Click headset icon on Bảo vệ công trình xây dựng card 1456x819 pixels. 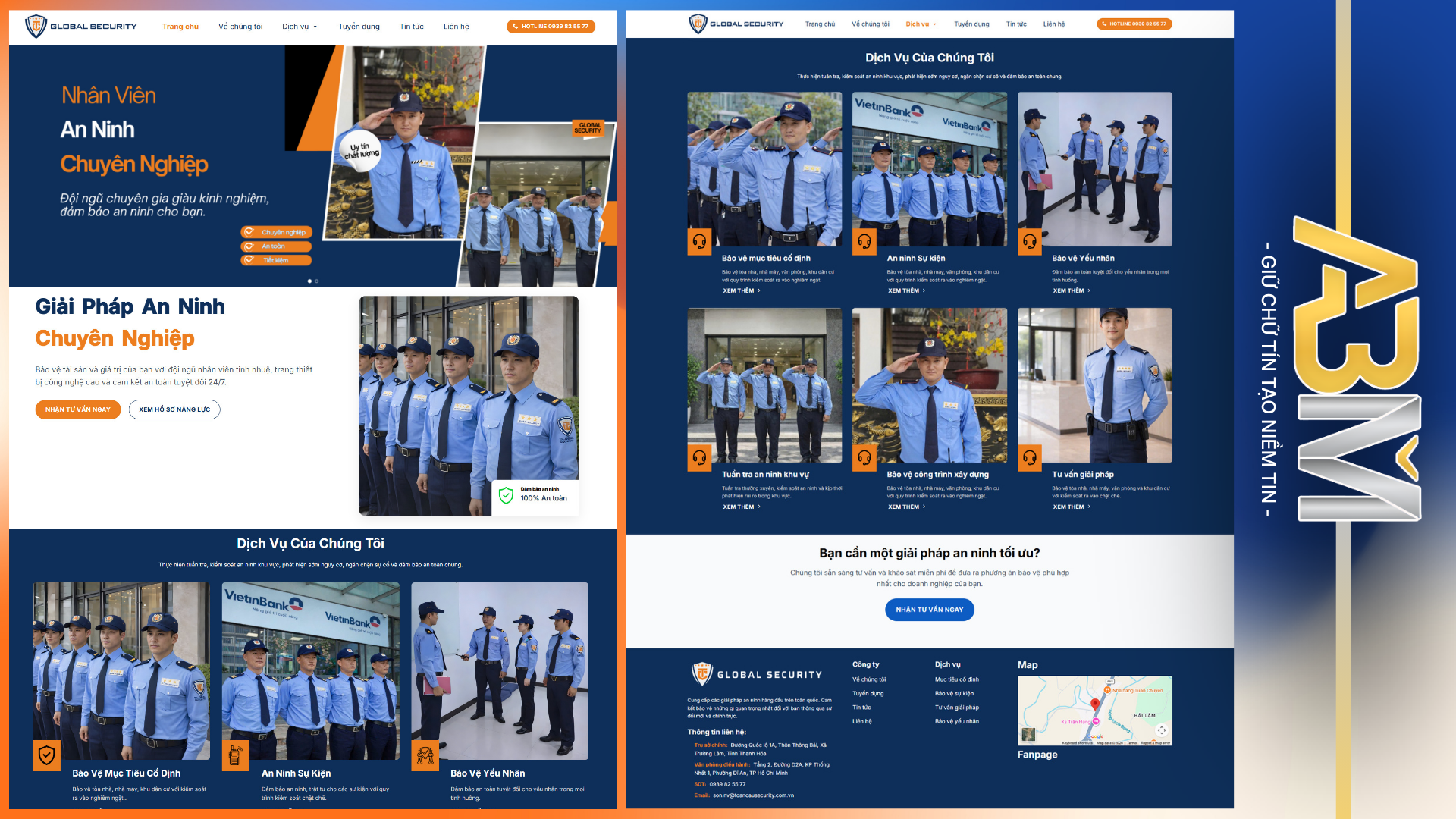coord(864,457)
